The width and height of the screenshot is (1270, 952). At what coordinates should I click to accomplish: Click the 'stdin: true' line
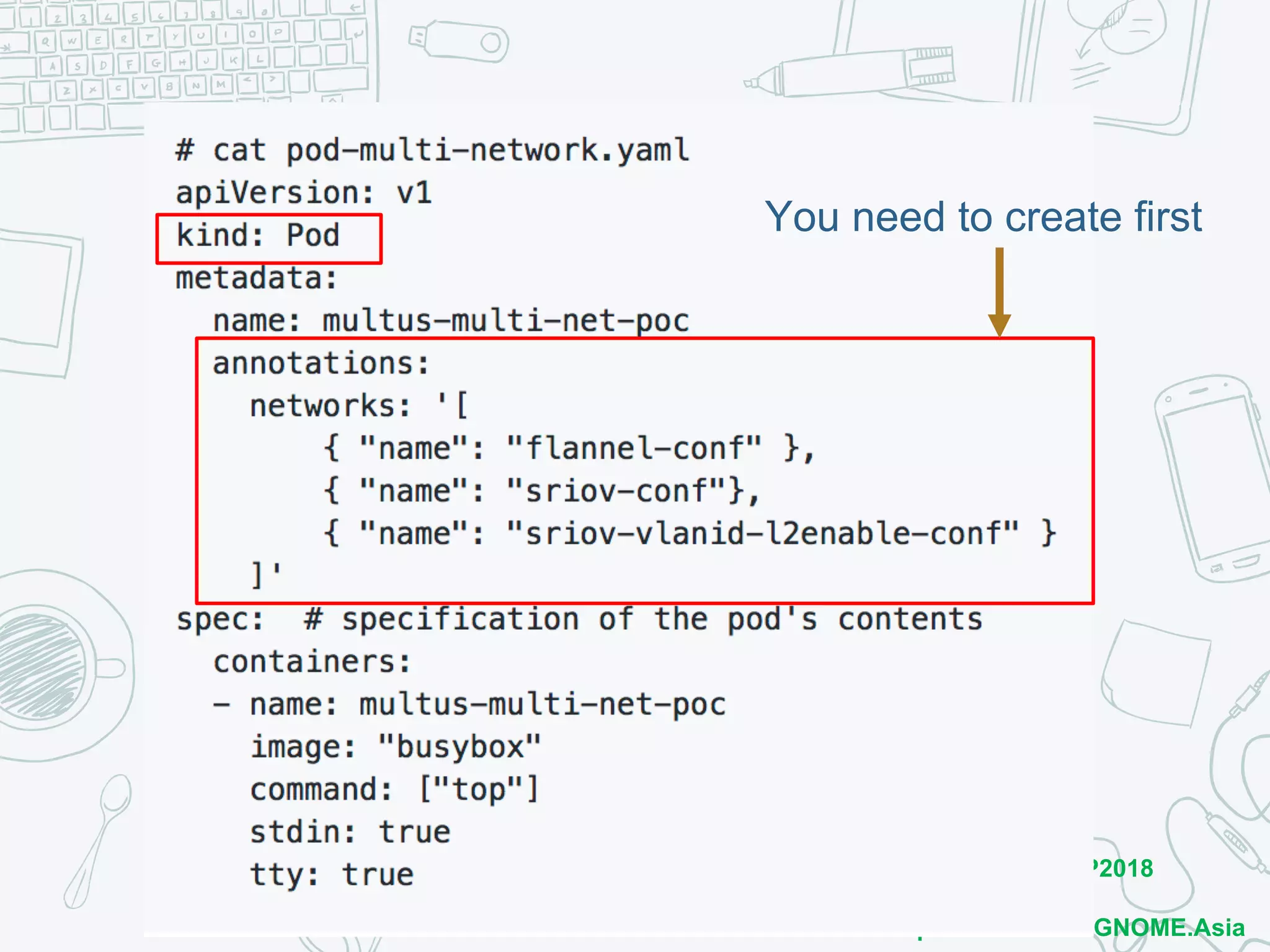[350, 832]
